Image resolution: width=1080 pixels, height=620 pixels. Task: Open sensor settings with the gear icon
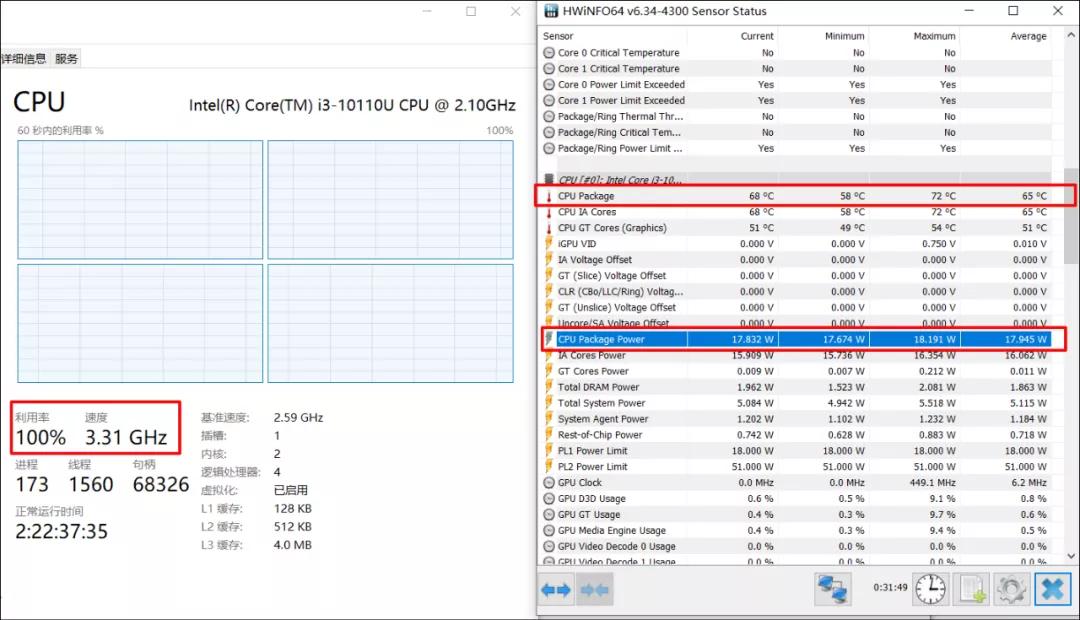1011,589
